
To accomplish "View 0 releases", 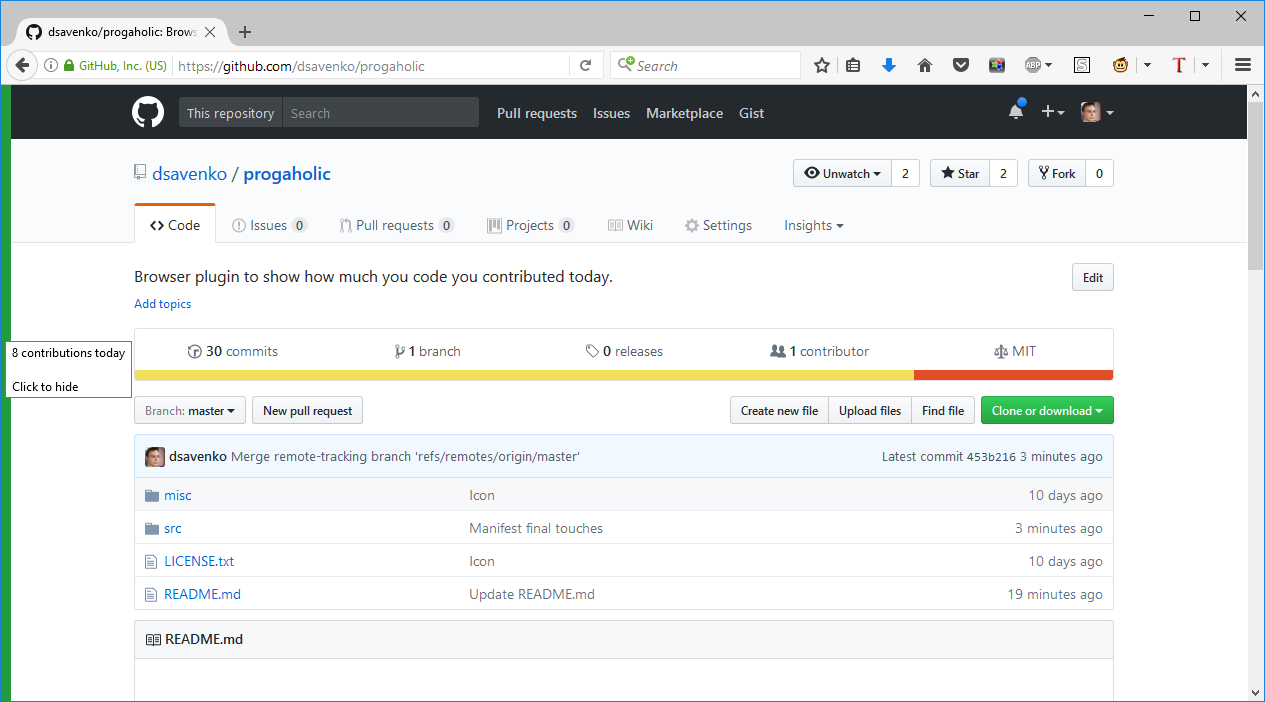I will click(624, 352).
